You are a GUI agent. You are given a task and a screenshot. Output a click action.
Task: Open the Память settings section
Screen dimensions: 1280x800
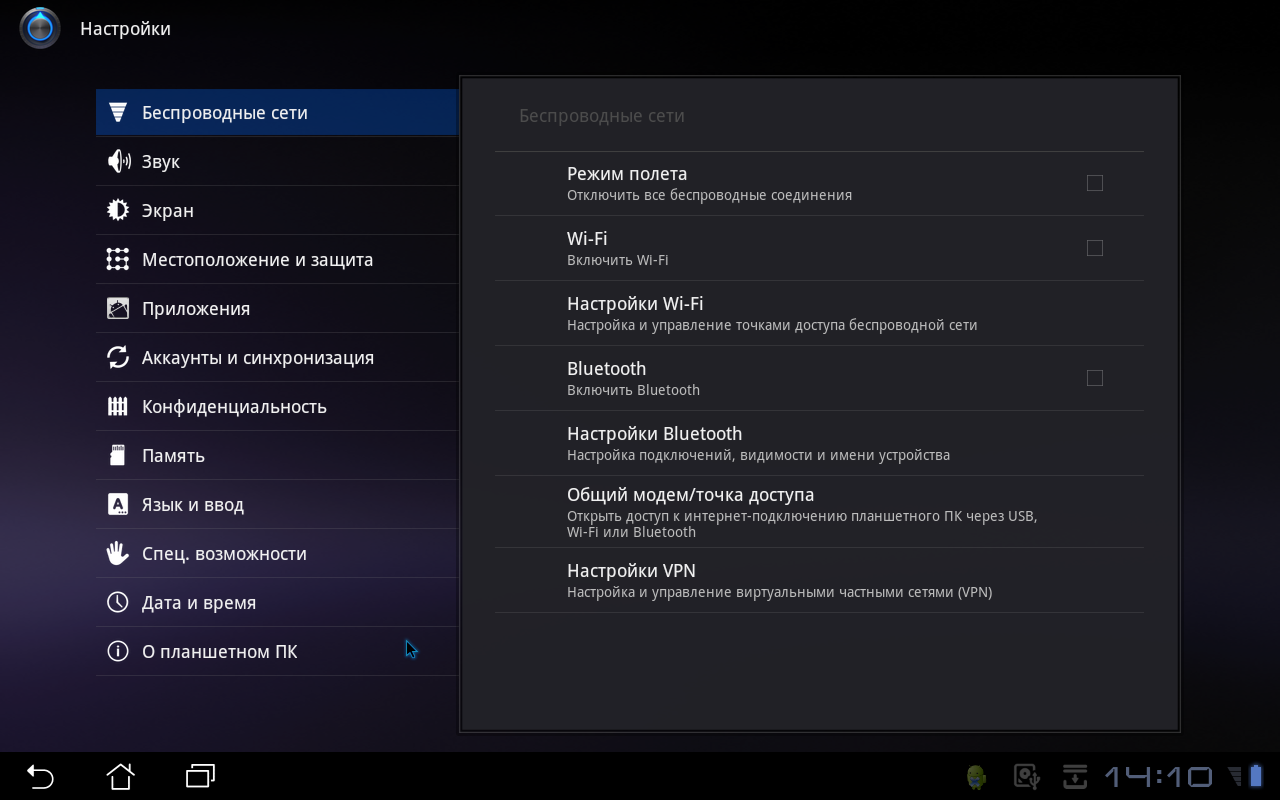coord(173,456)
